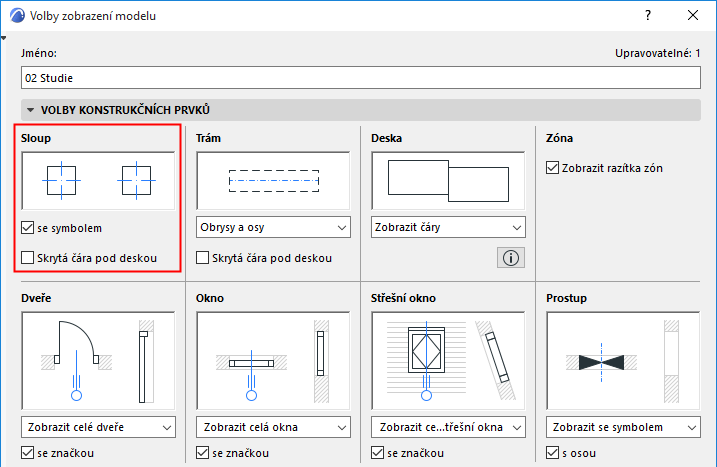Click the Jméno field containing '02 Studie'
Image resolution: width=717 pixels, height=467 pixels.
click(x=357, y=76)
